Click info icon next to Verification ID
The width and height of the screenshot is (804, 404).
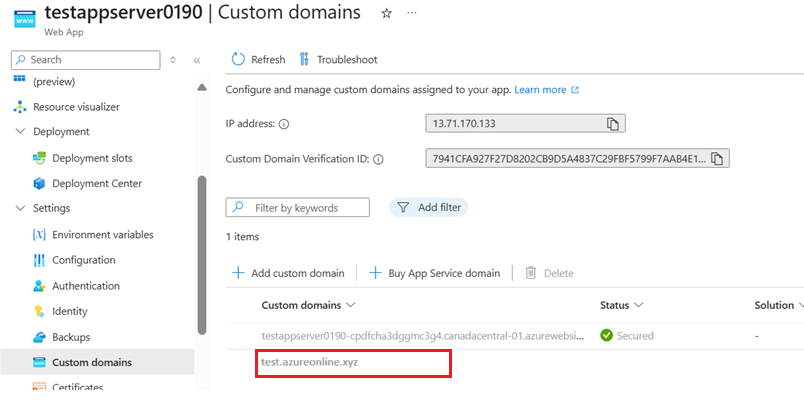(378, 159)
